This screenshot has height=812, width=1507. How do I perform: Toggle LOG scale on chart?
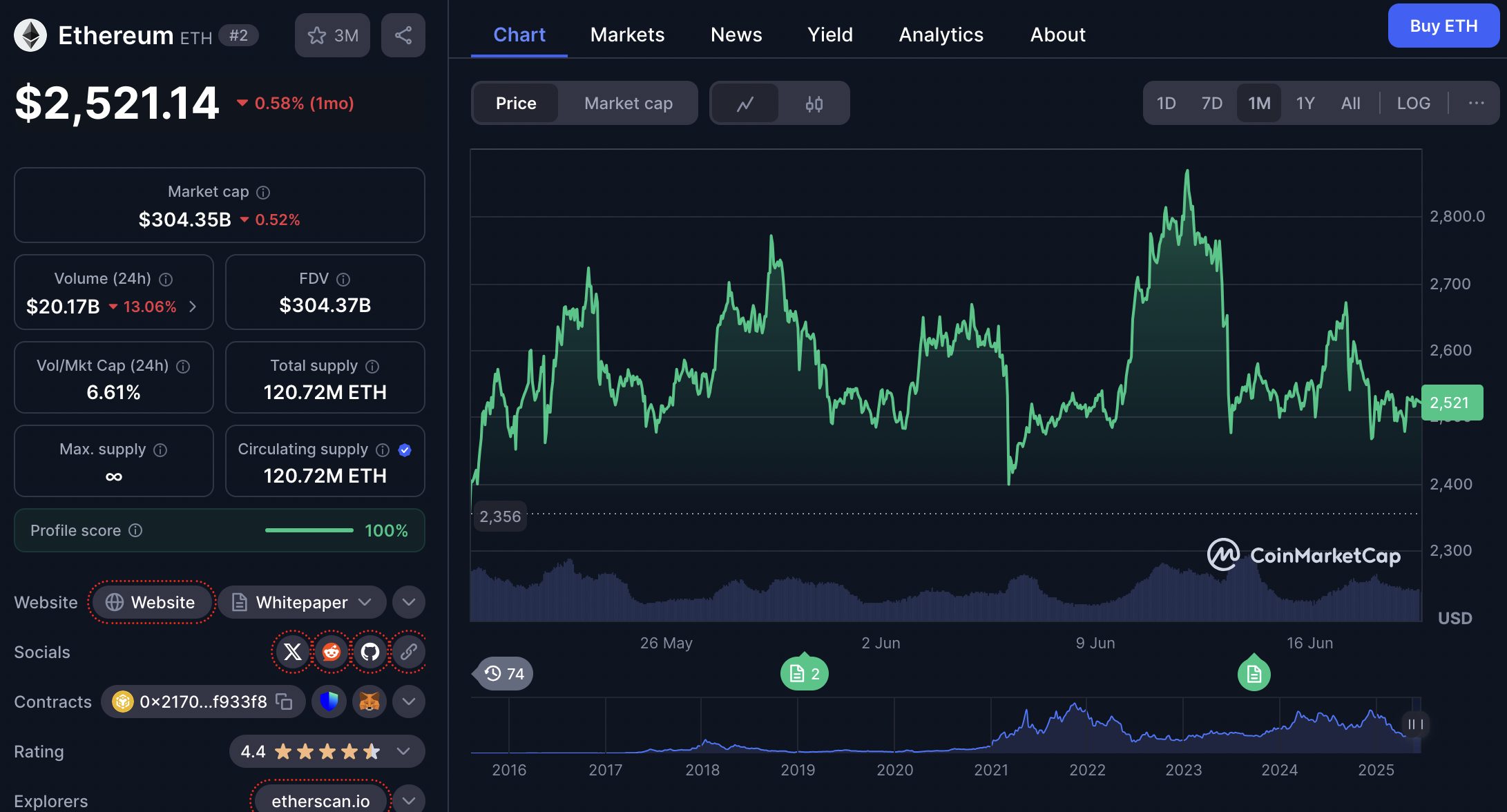click(1414, 104)
